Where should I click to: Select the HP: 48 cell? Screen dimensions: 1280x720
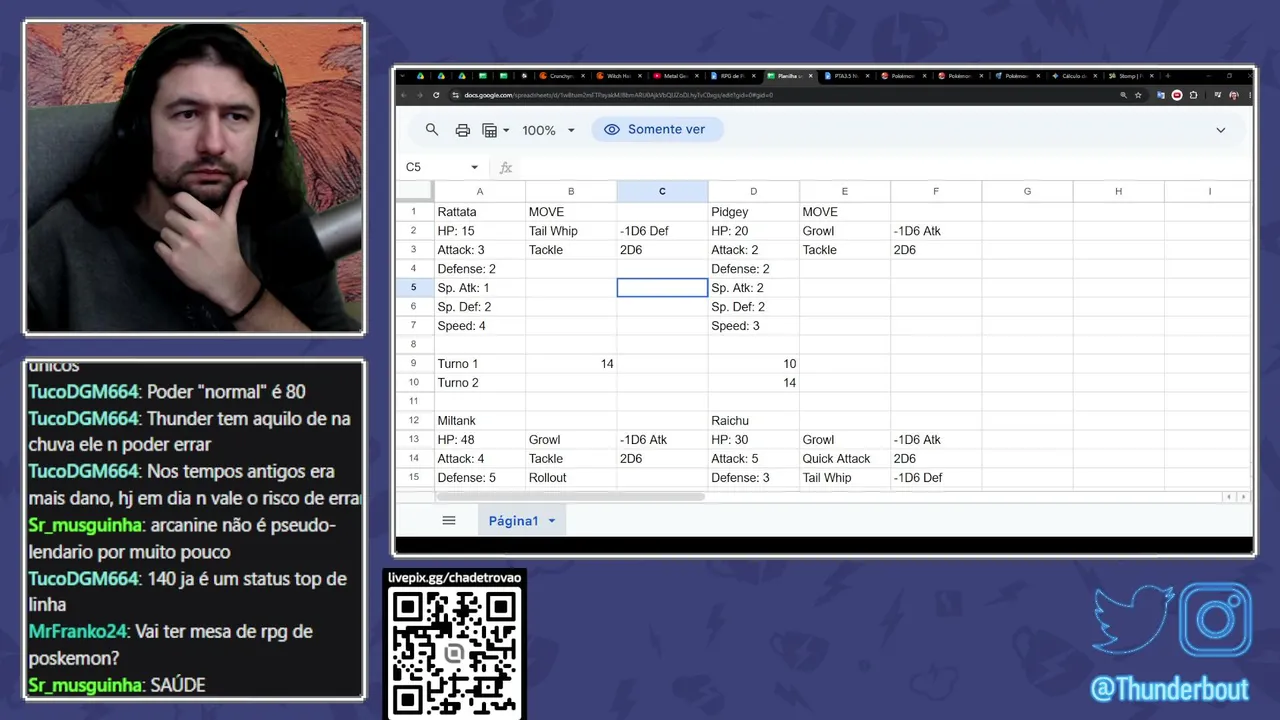[479, 440]
